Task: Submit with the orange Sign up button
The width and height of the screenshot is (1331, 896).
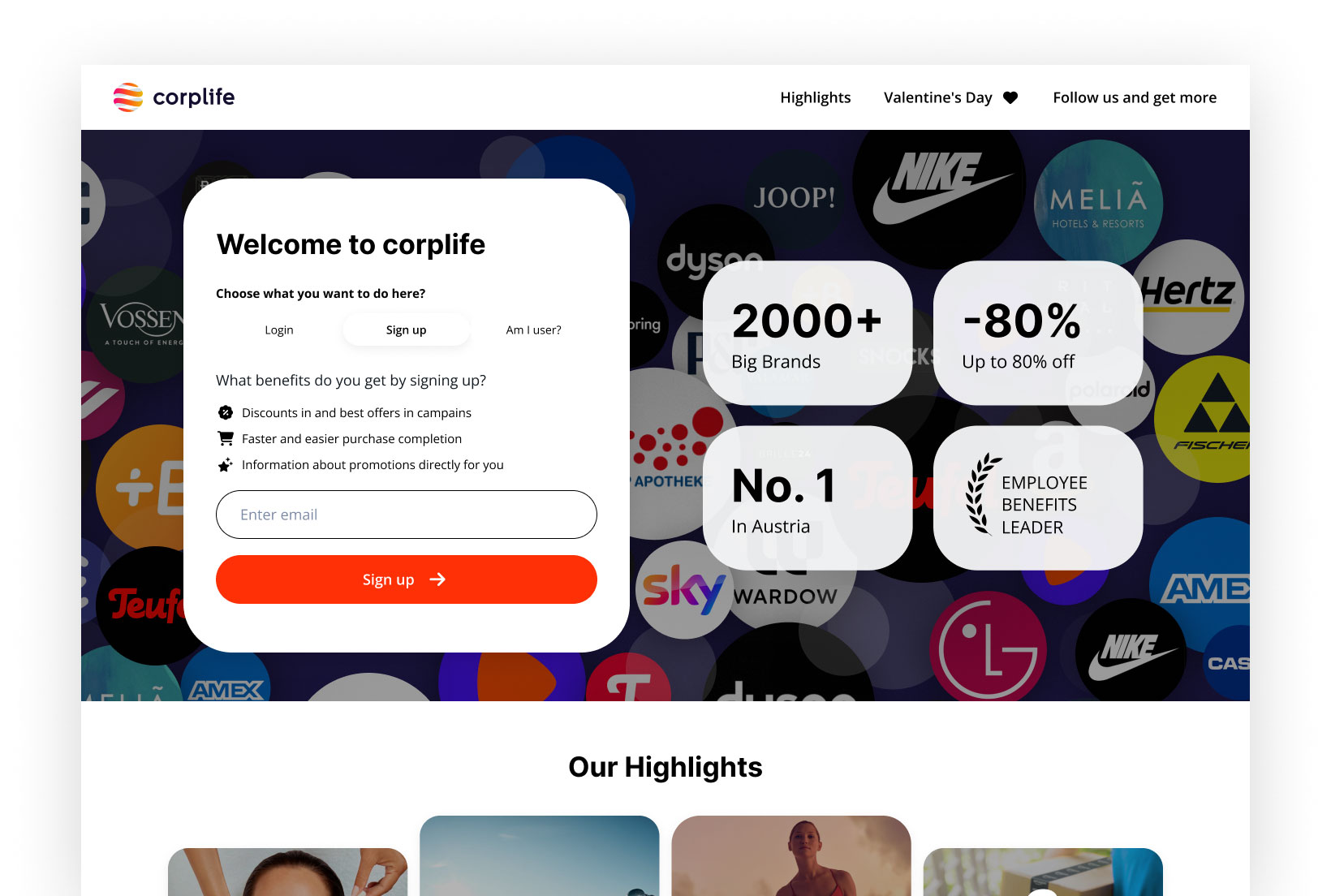Action: click(407, 579)
